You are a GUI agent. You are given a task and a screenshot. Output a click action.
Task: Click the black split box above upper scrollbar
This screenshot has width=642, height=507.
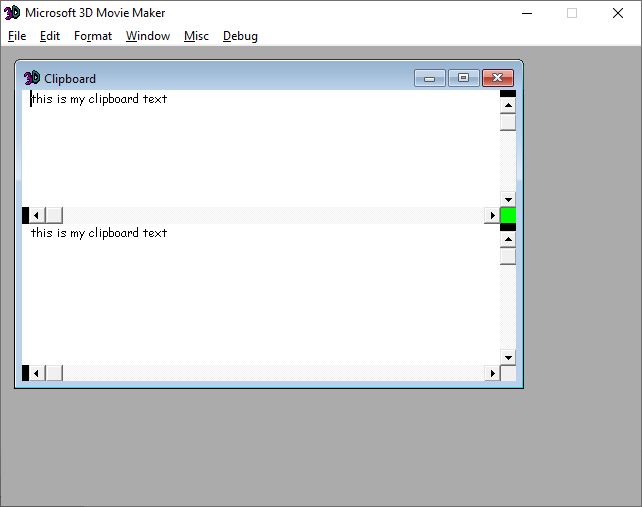(x=508, y=93)
